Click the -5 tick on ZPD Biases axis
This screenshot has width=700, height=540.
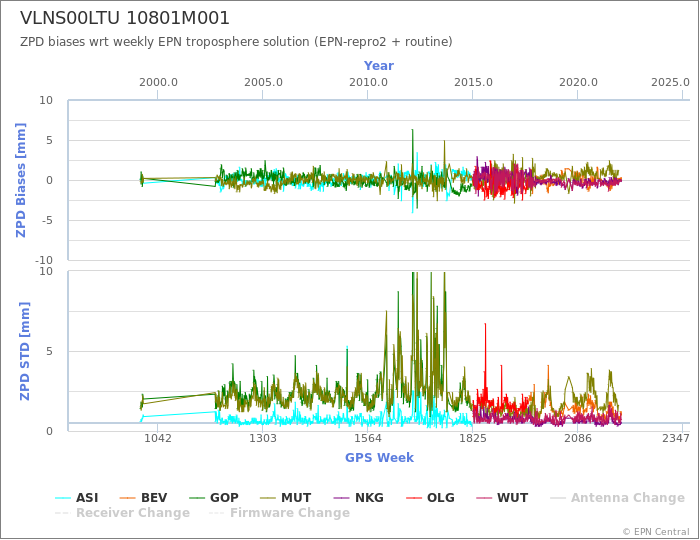pyautogui.click(x=47, y=220)
